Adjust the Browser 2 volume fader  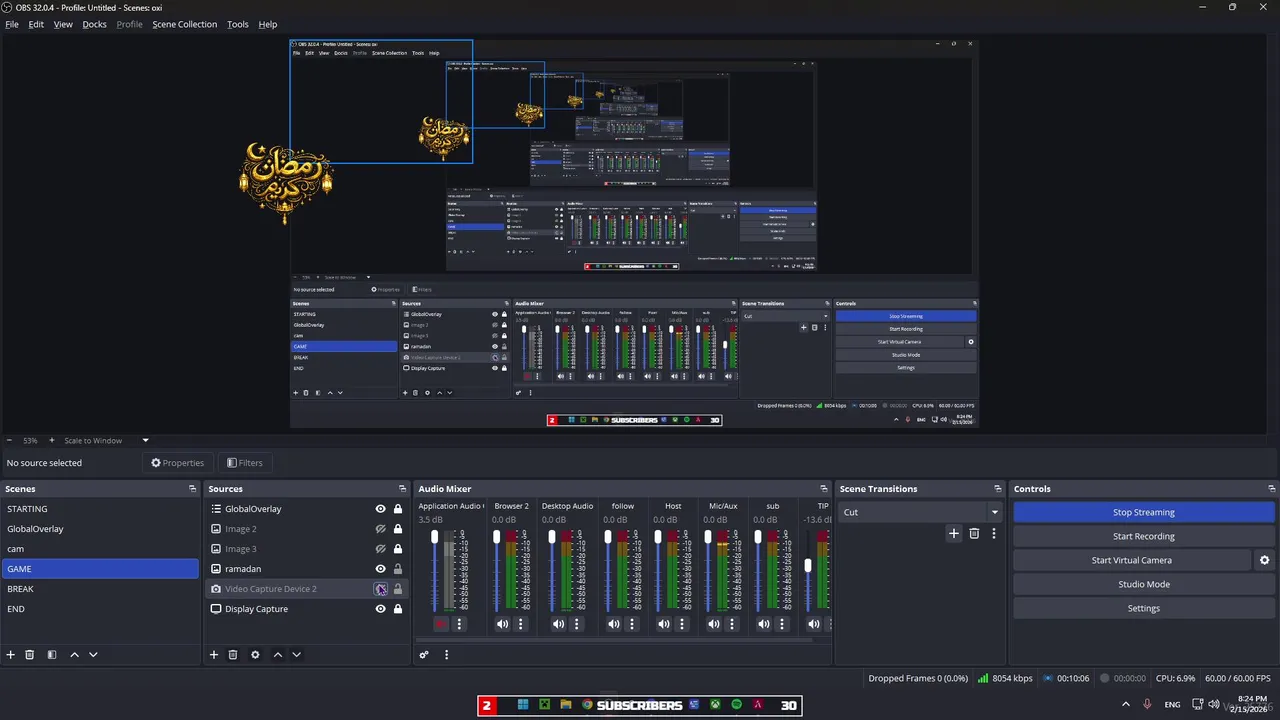(x=496, y=538)
